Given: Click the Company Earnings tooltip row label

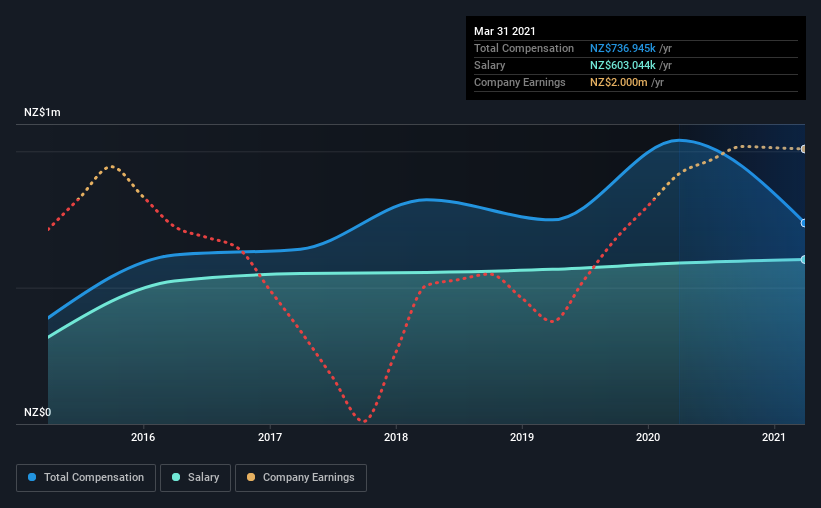Looking at the screenshot, I should [519, 83].
